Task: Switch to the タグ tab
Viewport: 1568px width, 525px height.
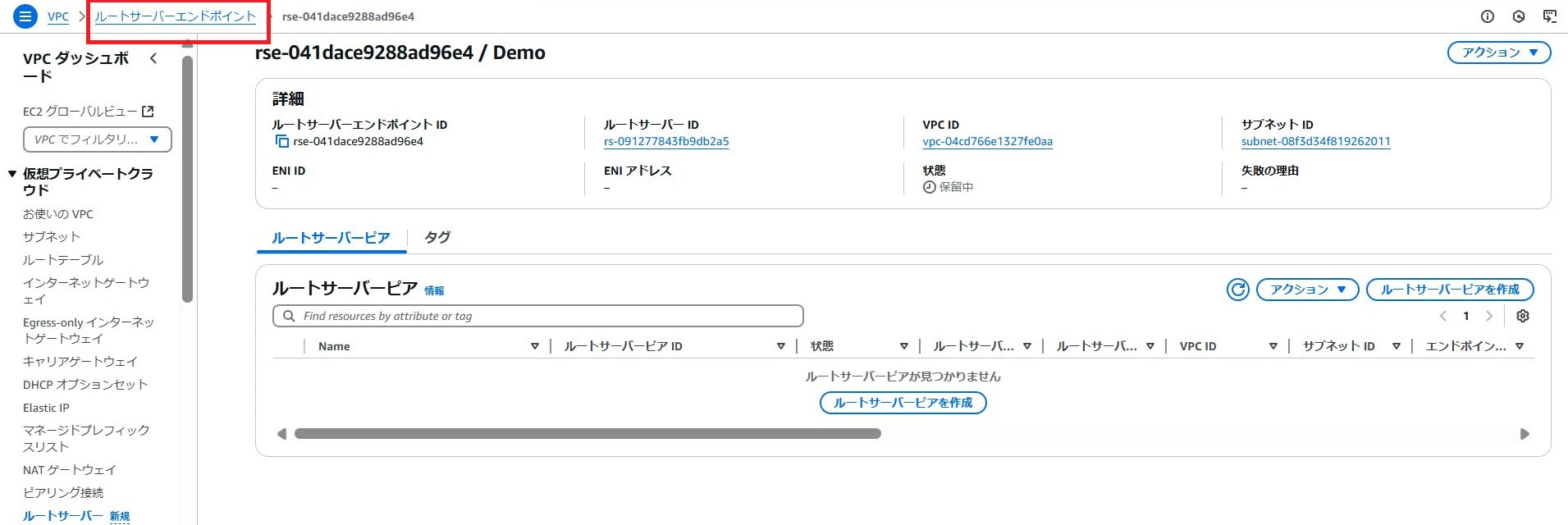Action: pyautogui.click(x=437, y=238)
